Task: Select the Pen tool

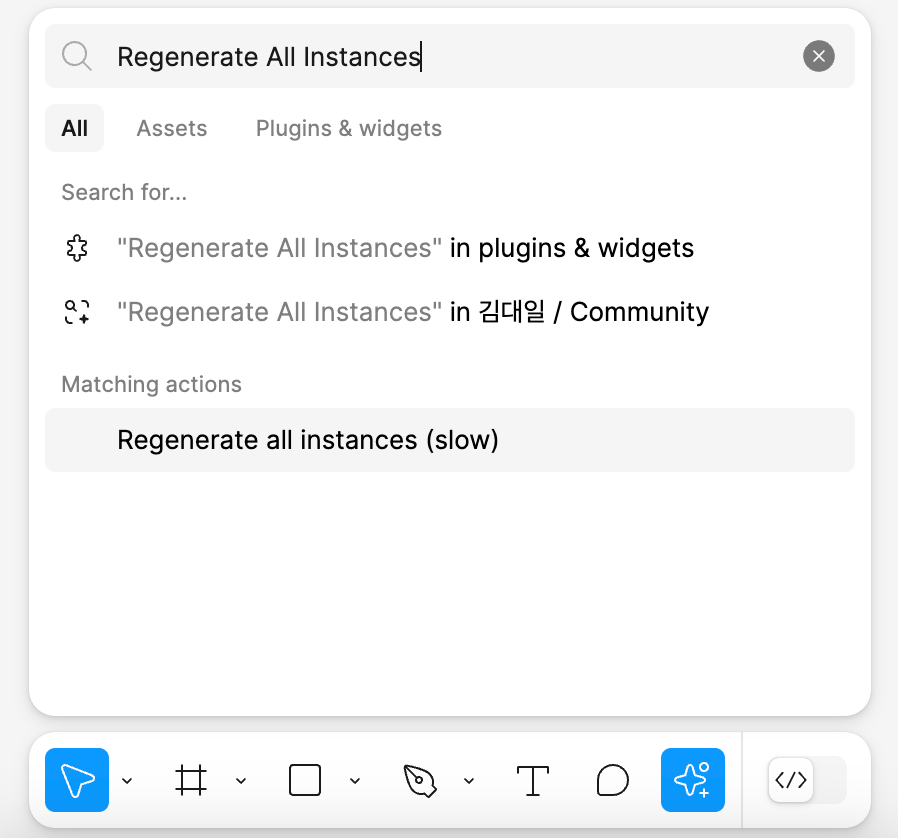Action: click(x=420, y=780)
